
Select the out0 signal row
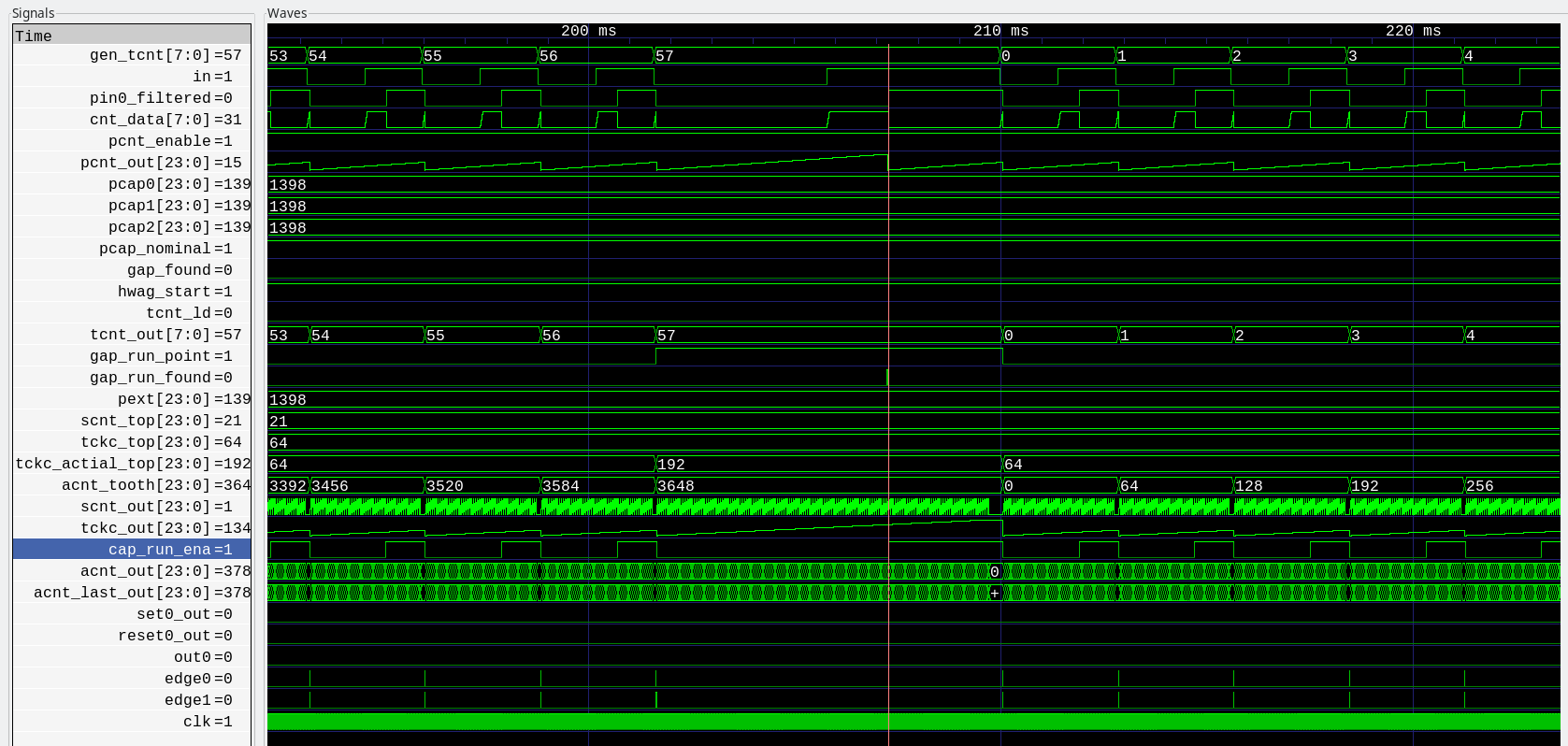click(x=132, y=657)
